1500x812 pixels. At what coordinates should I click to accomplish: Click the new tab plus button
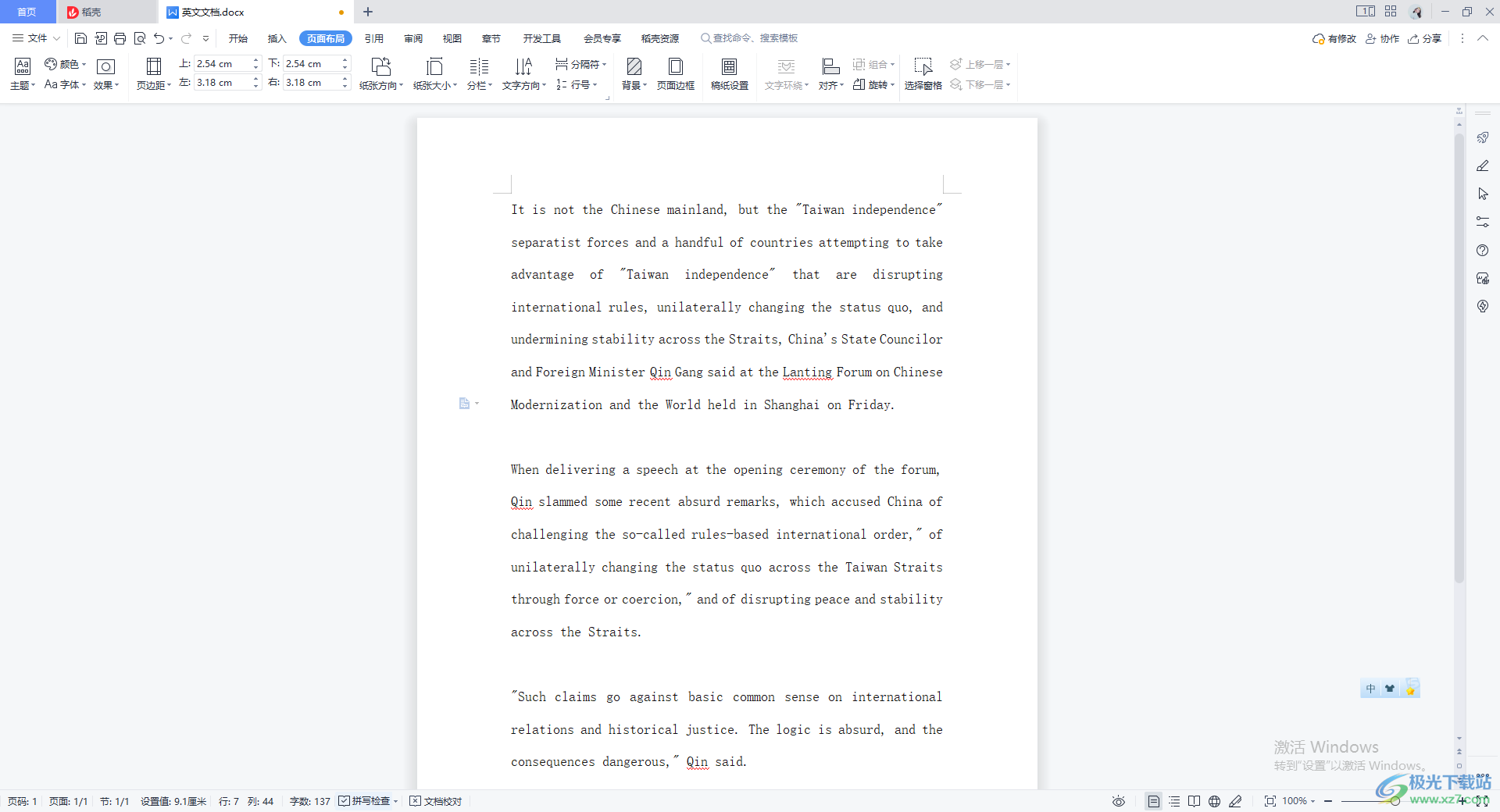[x=368, y=12]
